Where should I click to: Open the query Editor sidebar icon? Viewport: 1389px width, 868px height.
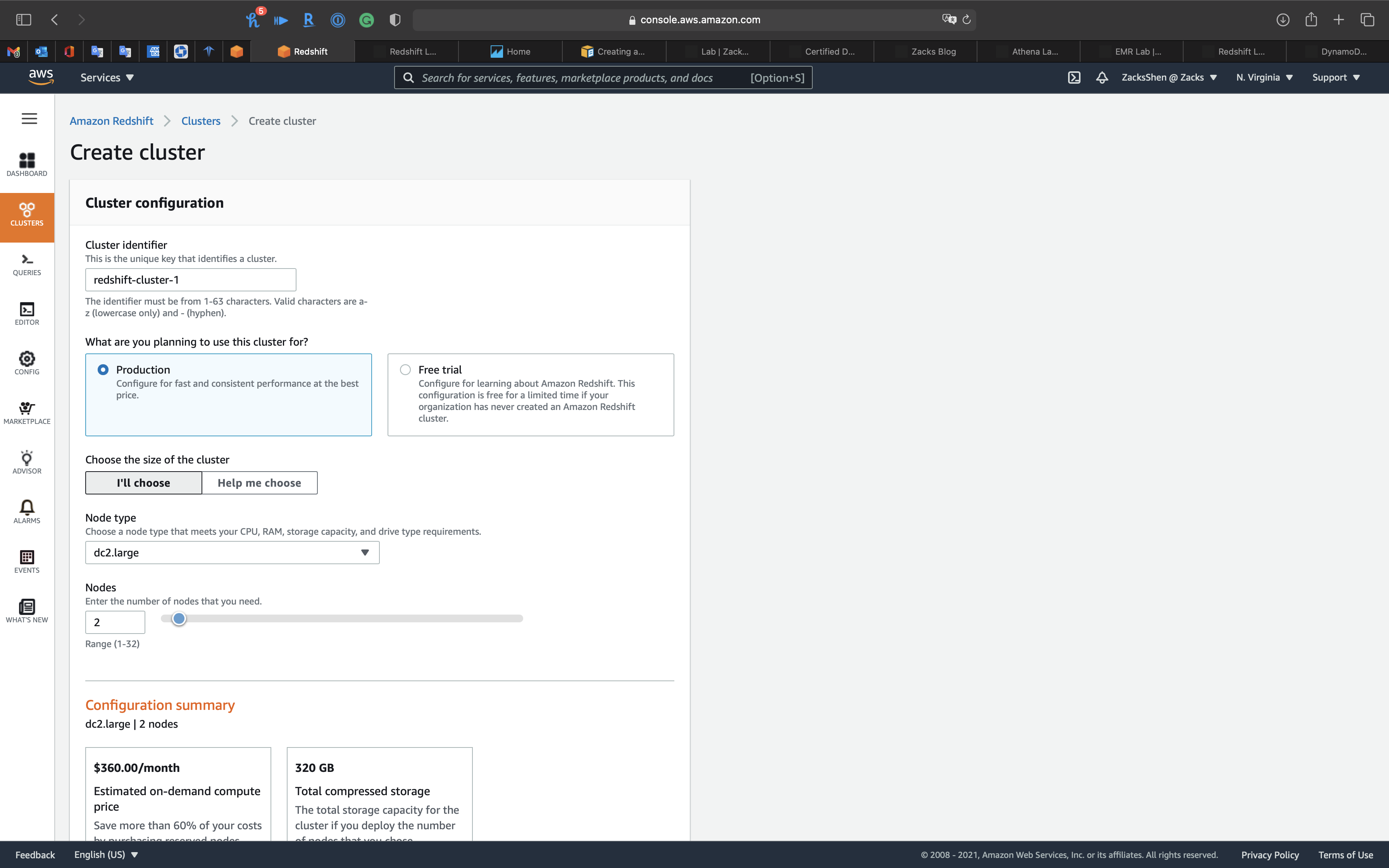tap(27, 313)
